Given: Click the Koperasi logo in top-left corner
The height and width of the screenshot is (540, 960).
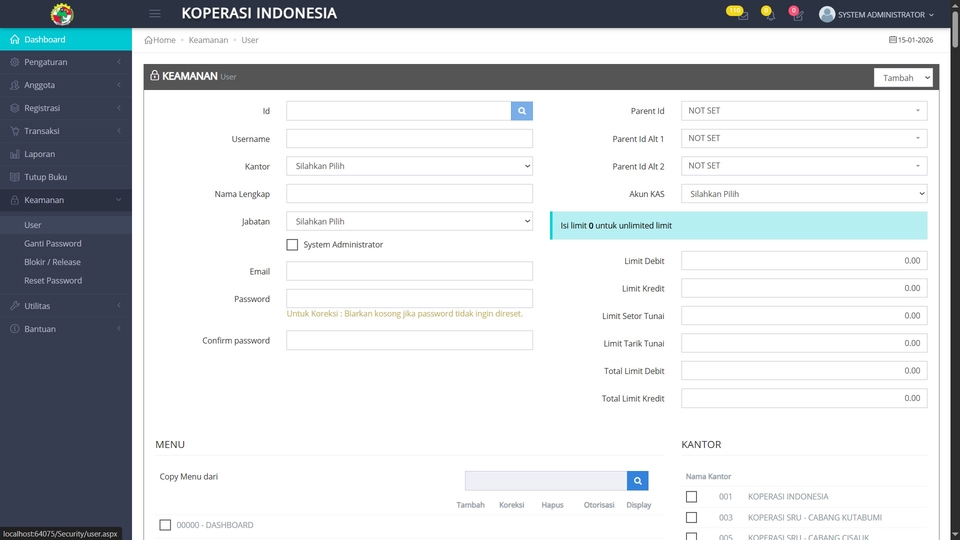Looking at the screenshot, I should tap(62, 14).
